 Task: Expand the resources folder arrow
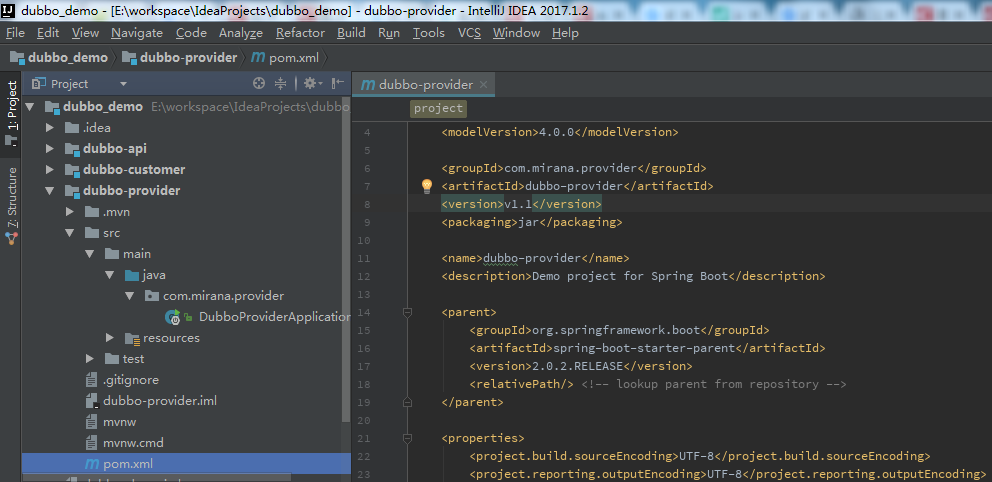tap(110, 338)
